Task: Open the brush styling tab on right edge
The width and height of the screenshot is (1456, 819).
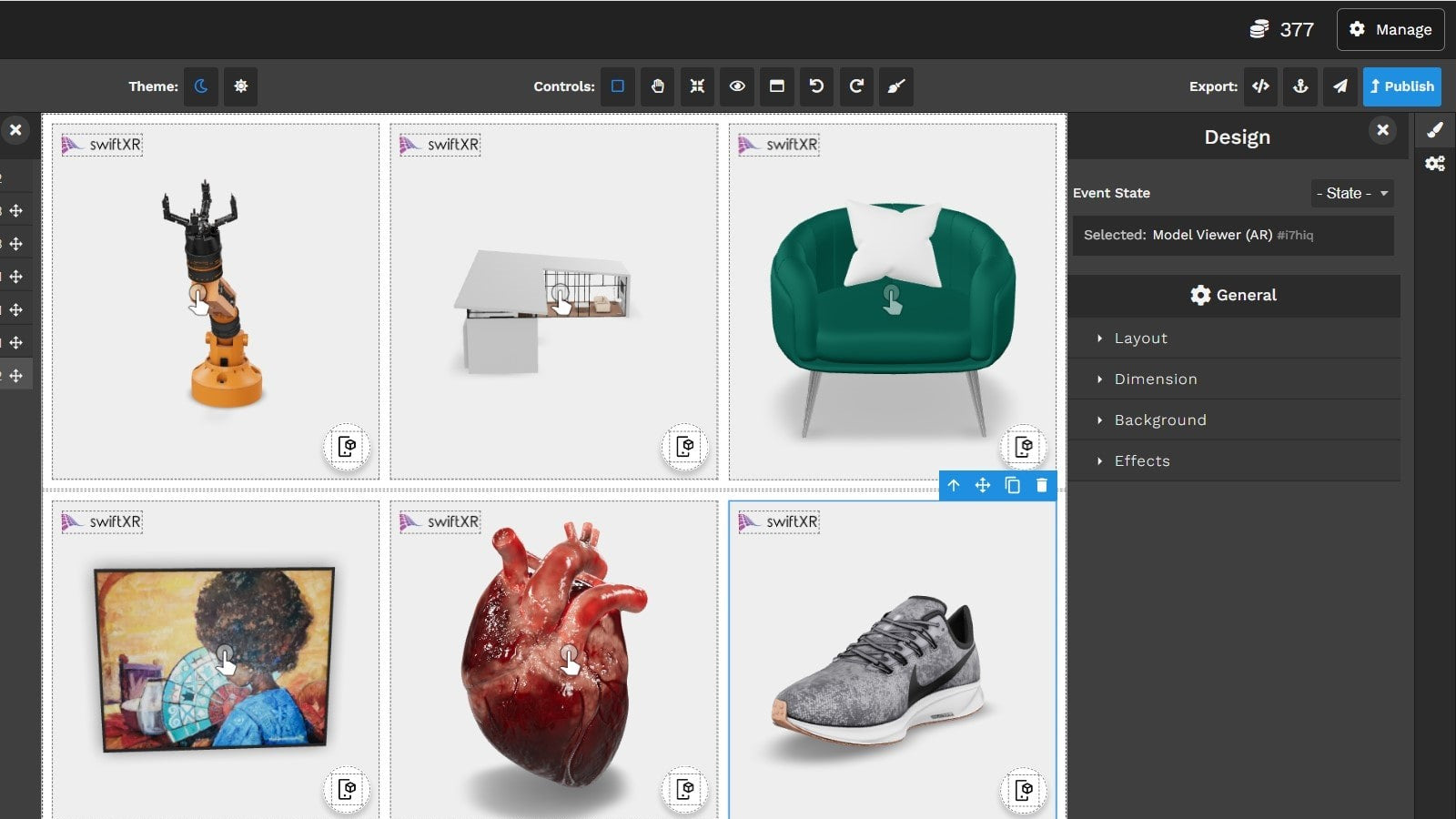Action: coord(1435,129)
